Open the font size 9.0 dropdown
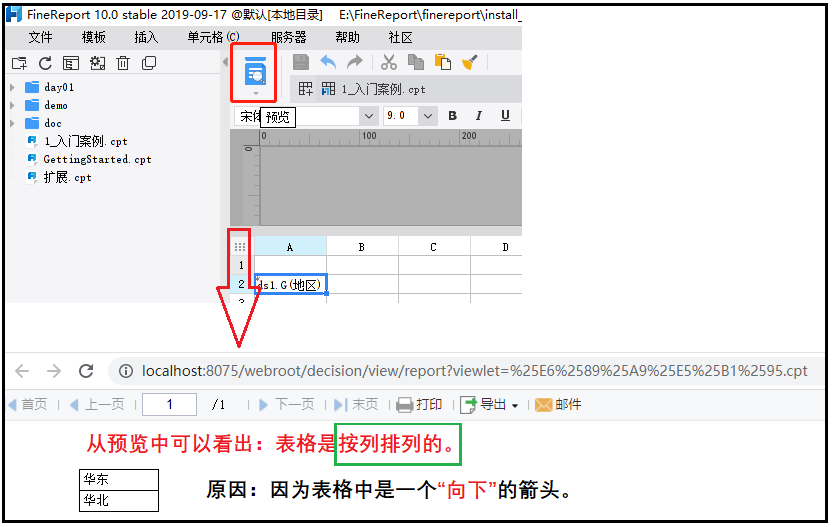 click(428, 116)
